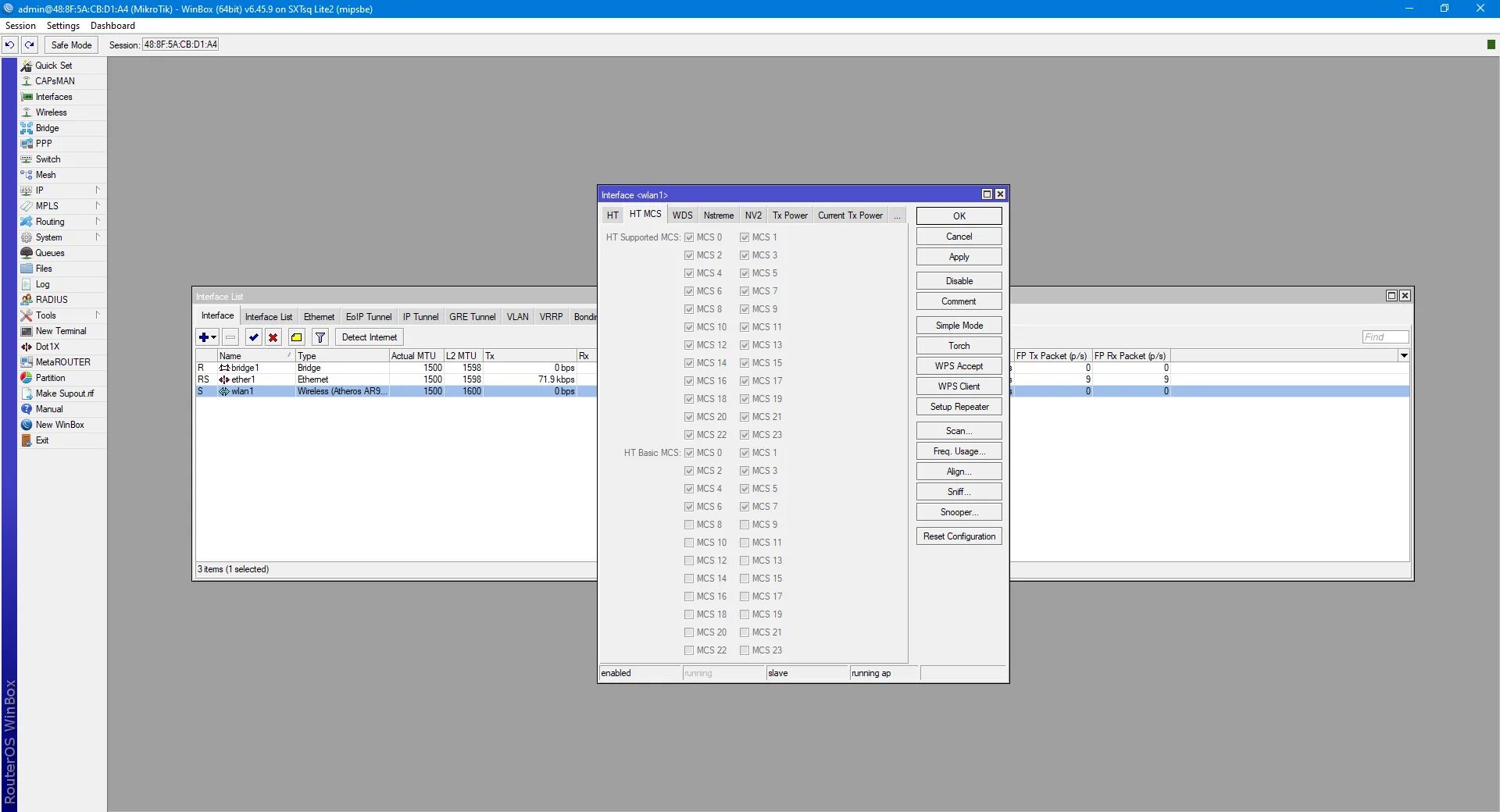Expand the Routing submenu in sidebar
1500x812 pixels.
point(98,222)
